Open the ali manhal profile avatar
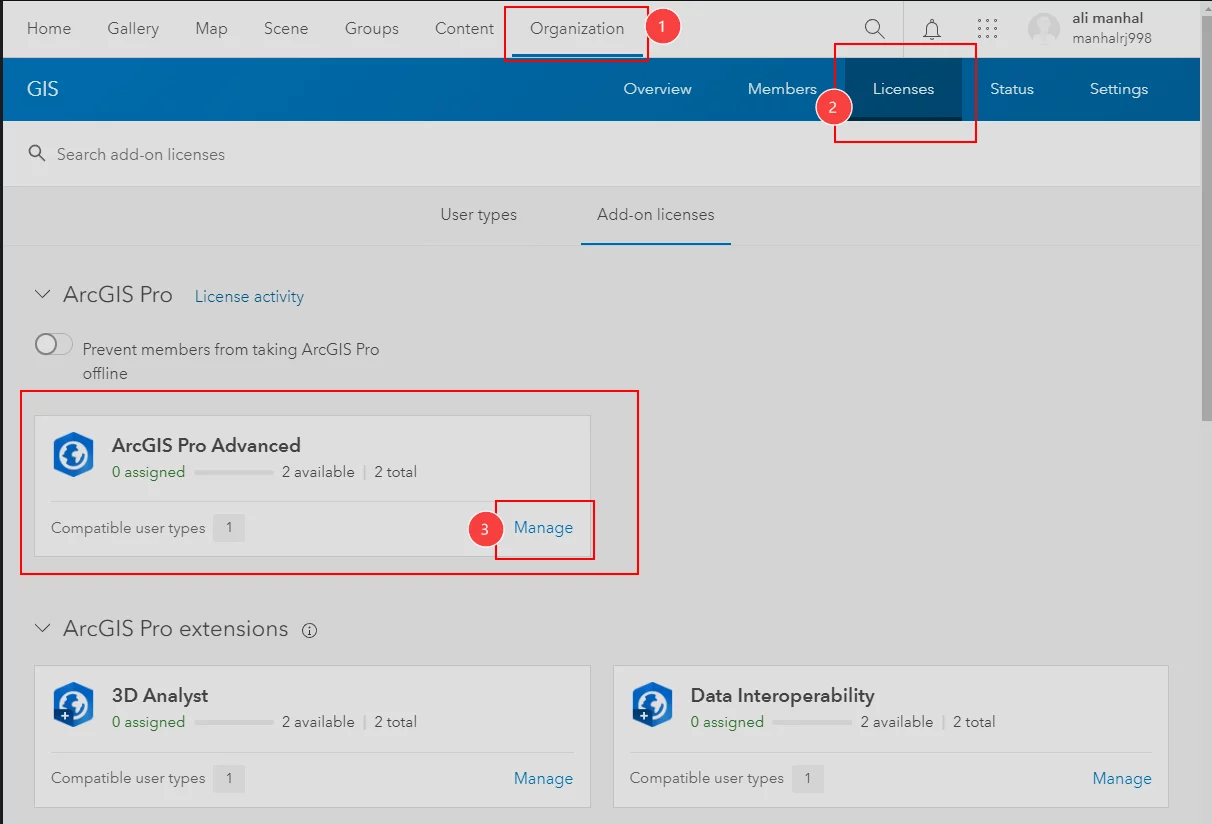Viewport: 1212px width, 824px height. 1044,29
